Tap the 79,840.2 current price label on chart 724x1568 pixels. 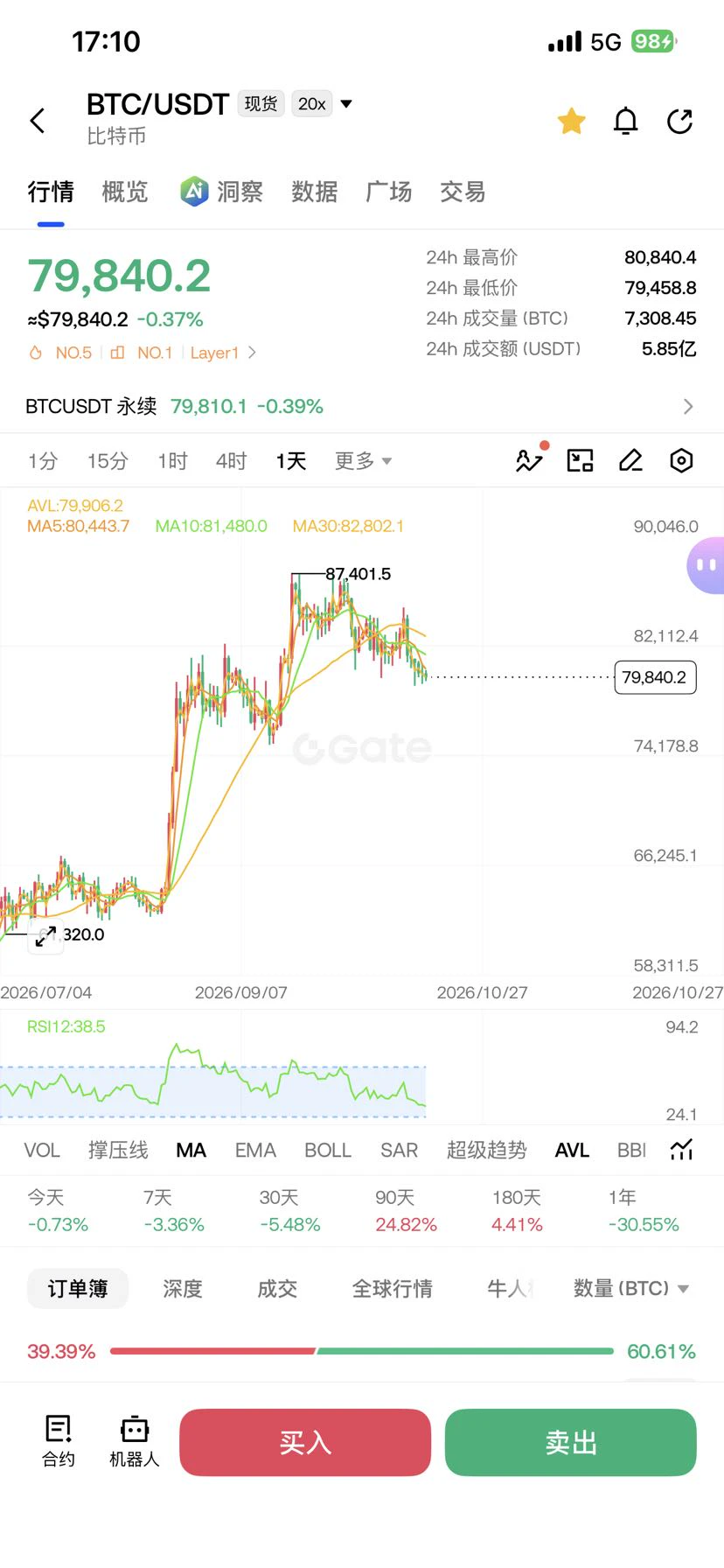[x=655, y=677]
